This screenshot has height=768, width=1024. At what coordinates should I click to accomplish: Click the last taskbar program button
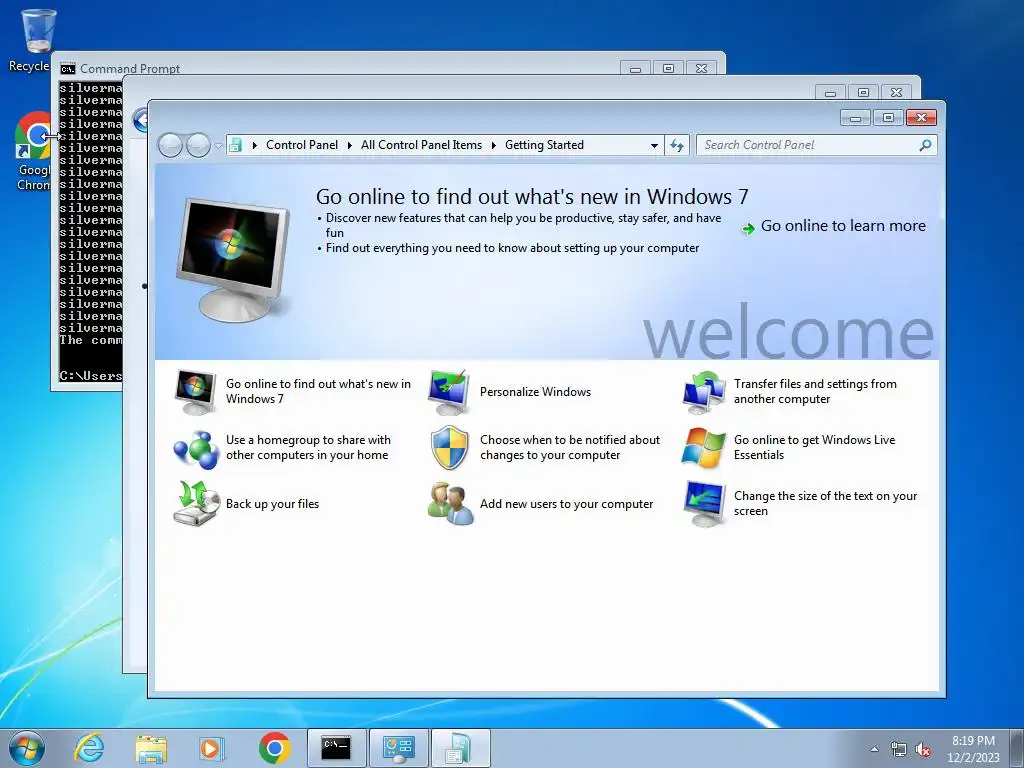460,748
